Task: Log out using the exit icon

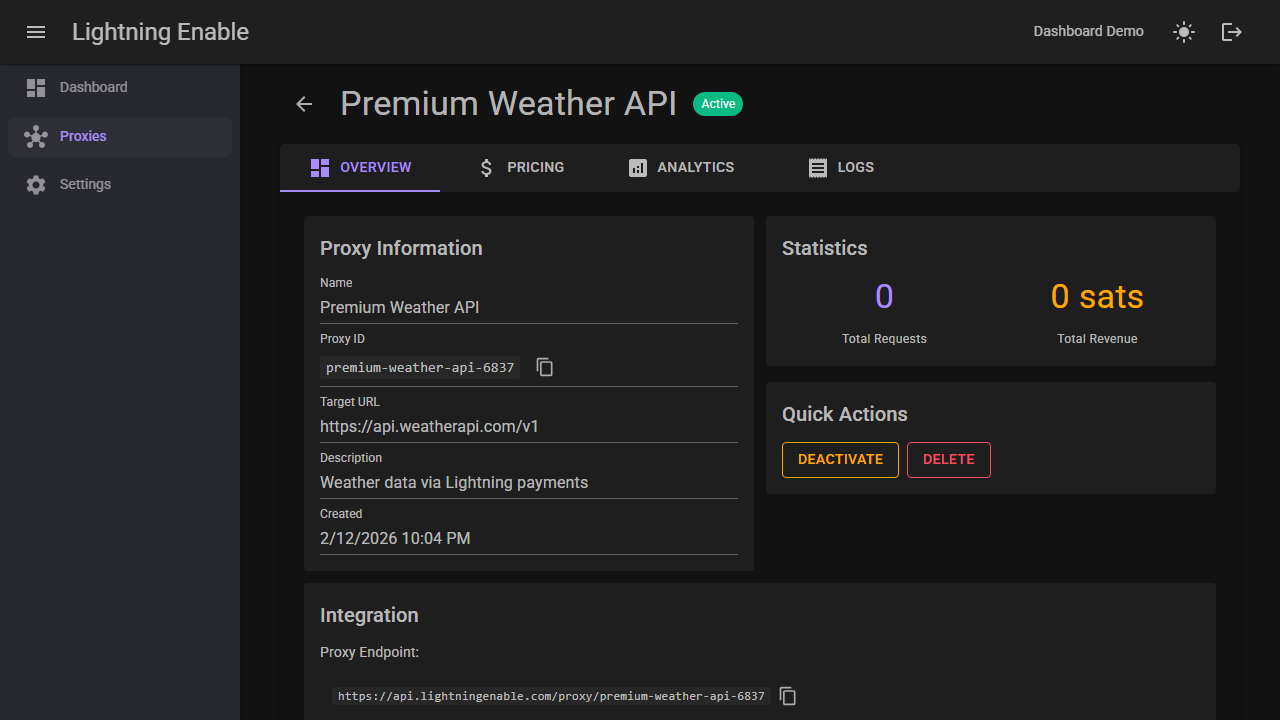Action: click(1231, 32)
